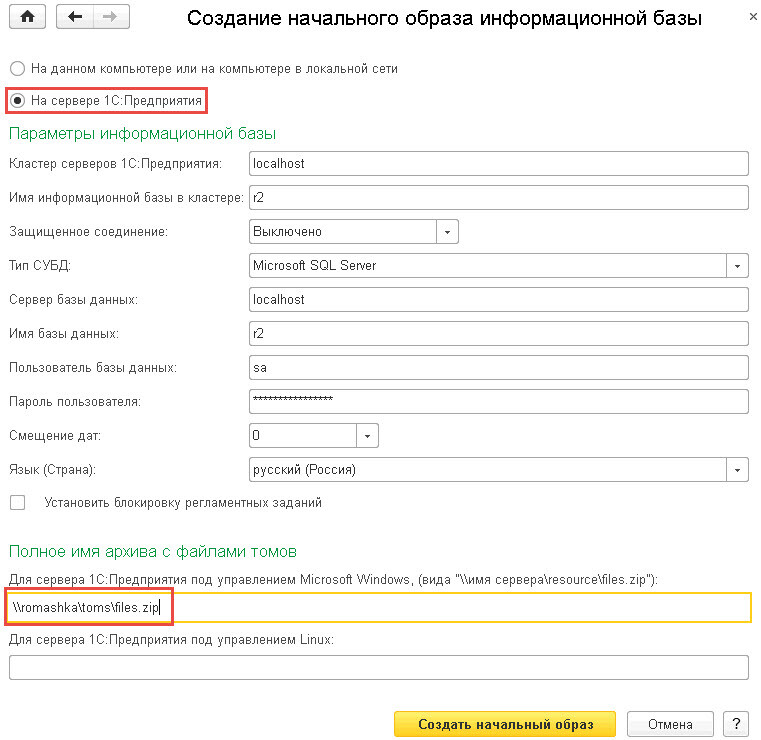Focus the 'Кластер серверов 1С:Предприятия' field

point(498,164)
